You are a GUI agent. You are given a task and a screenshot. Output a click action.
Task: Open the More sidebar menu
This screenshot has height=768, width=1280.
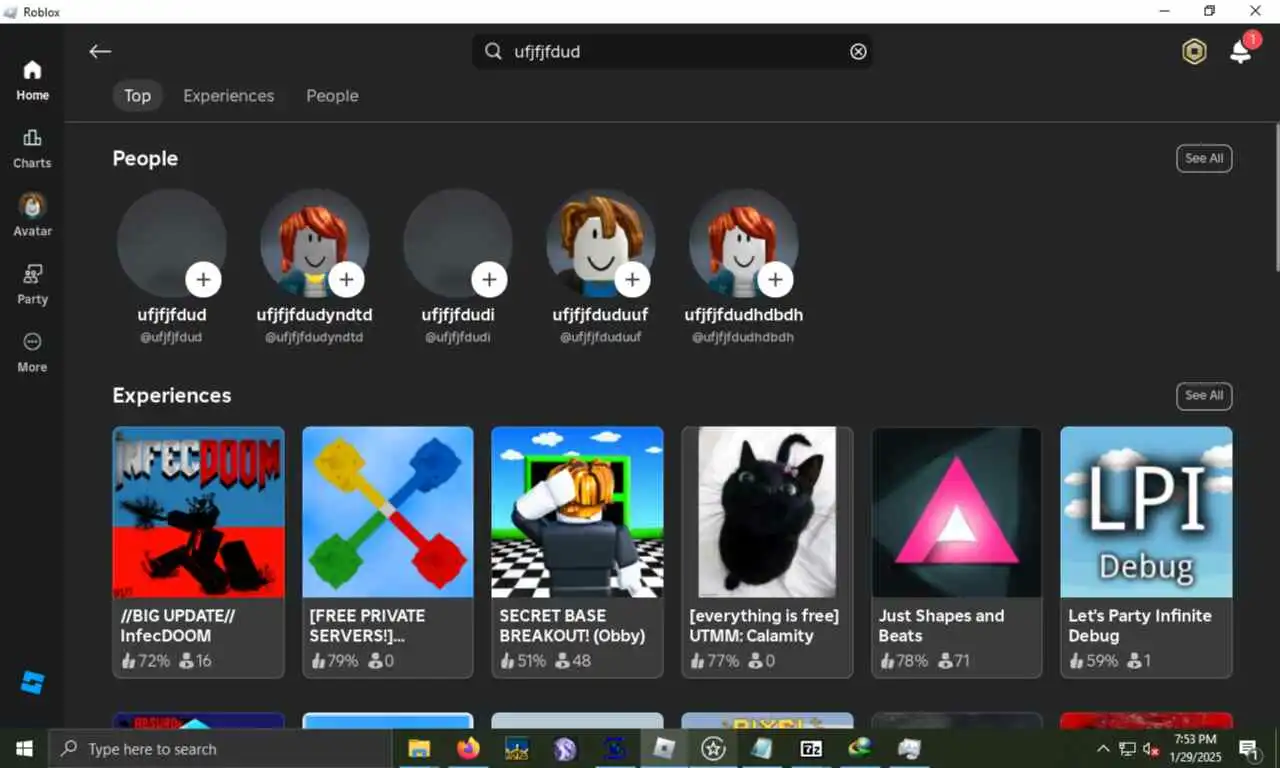click(32, 353)
